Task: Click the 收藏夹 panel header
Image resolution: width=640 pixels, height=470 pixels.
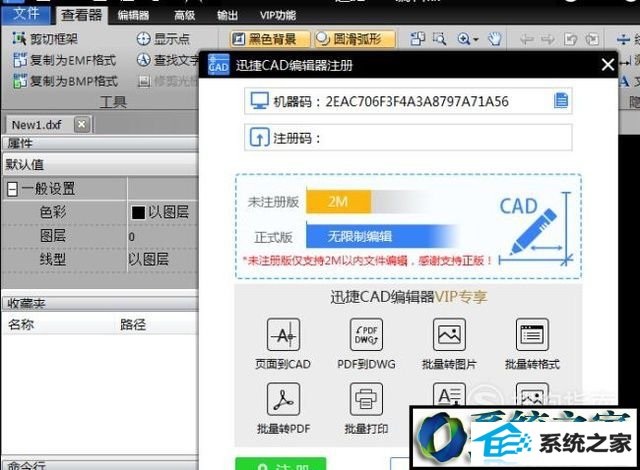Action: point(100,303)
